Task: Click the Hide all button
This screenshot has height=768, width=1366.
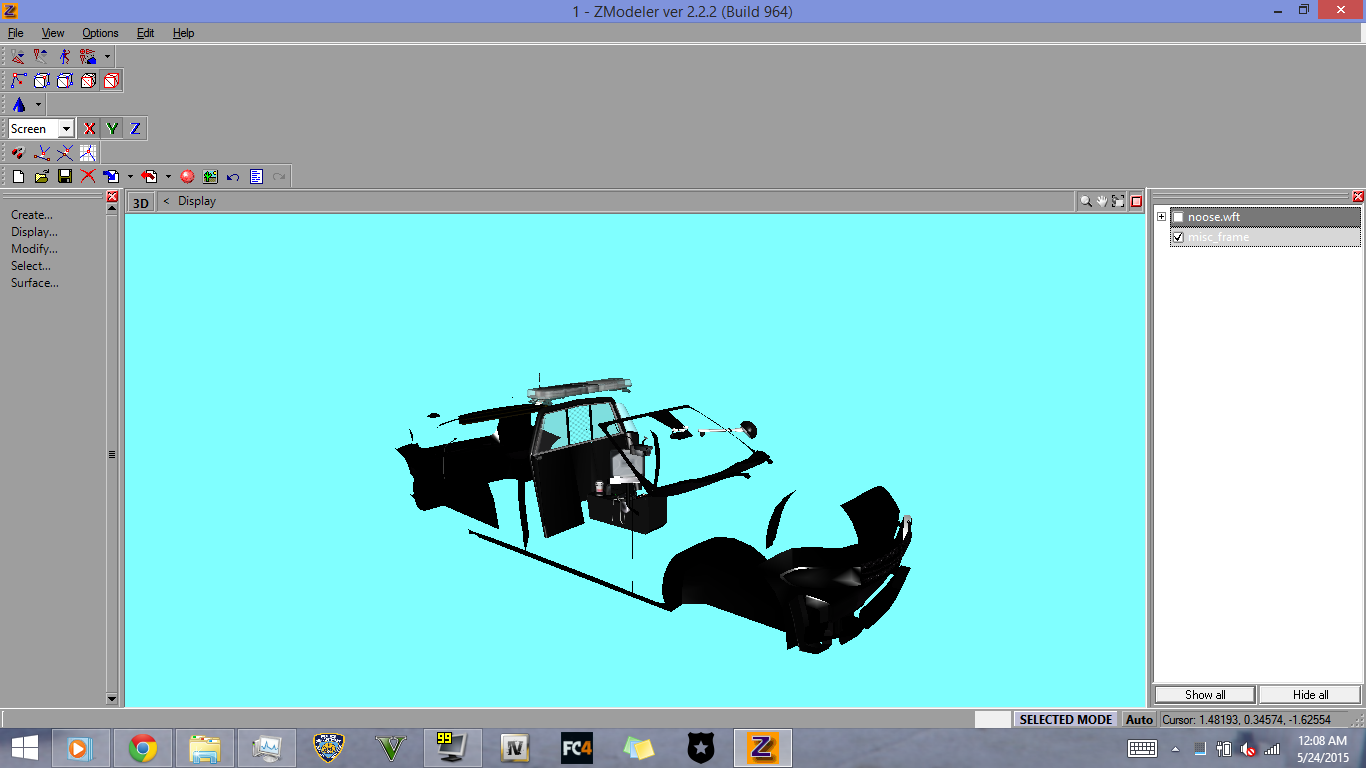Action: 1310,695
